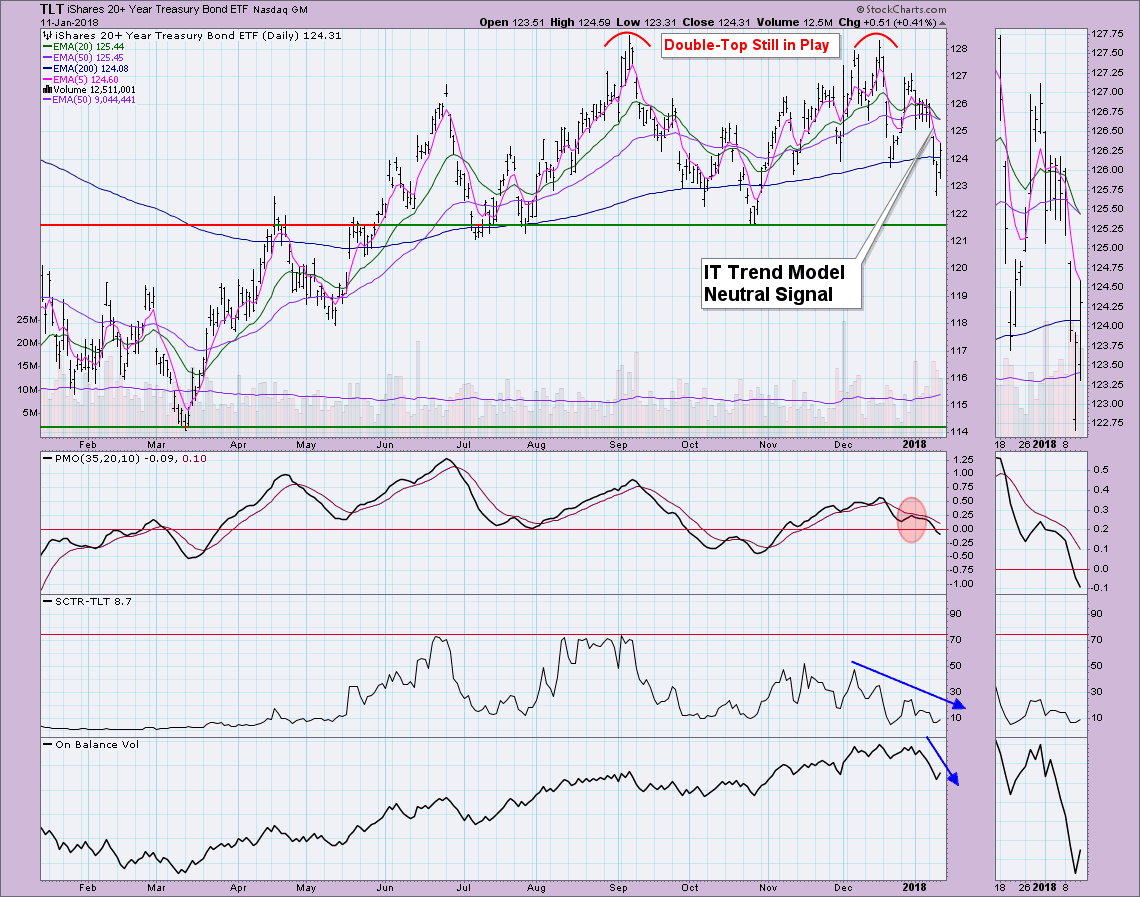The width and height of the screenshot is (1140, 897).
Task: Click the 127.75 label on the zoom panel axis
Action: click(x=1106, y=34)
